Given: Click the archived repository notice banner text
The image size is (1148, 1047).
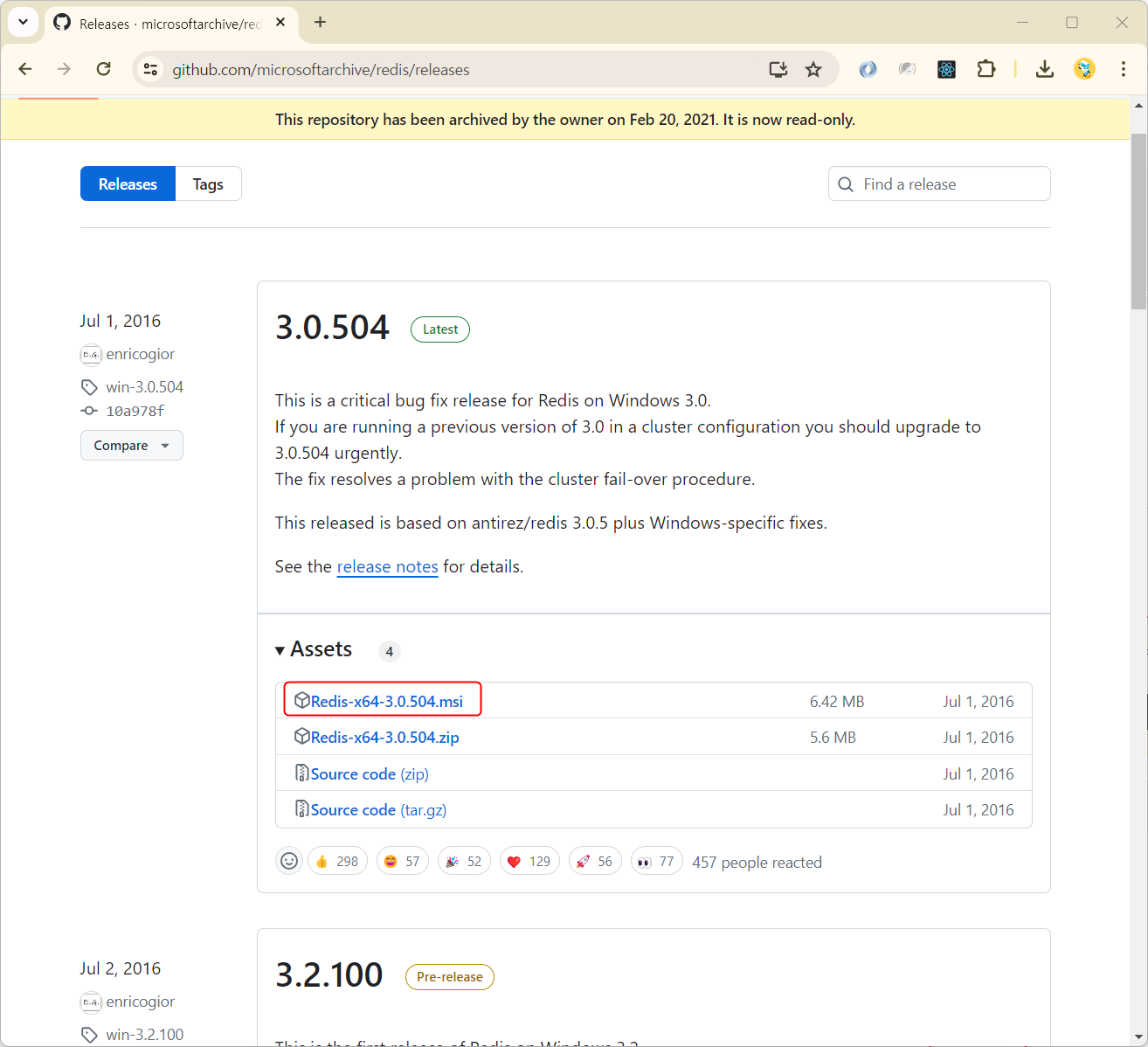Looking at the screenshot, I should (565, 120).
